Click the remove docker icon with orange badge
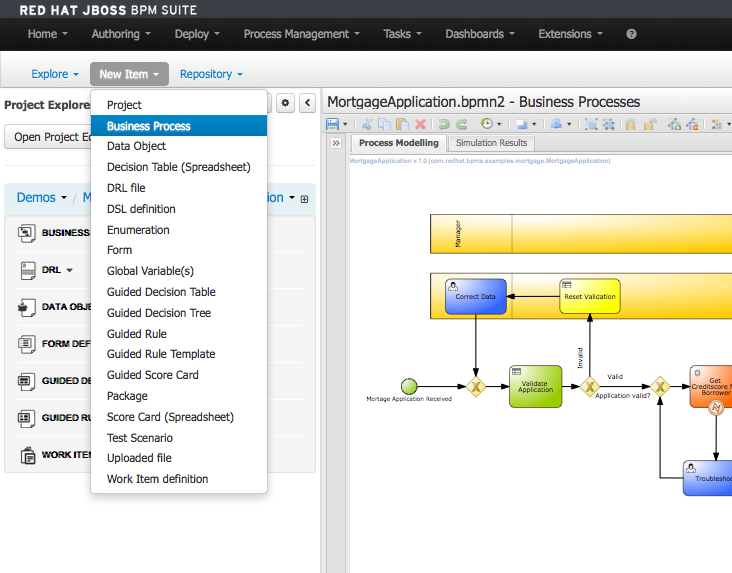Image resolution: width=732 pixels, height=573 pixels. pos(692,124)
